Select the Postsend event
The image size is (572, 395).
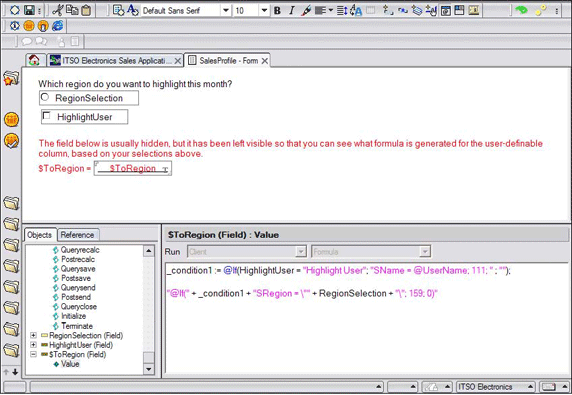pos(76,297)
